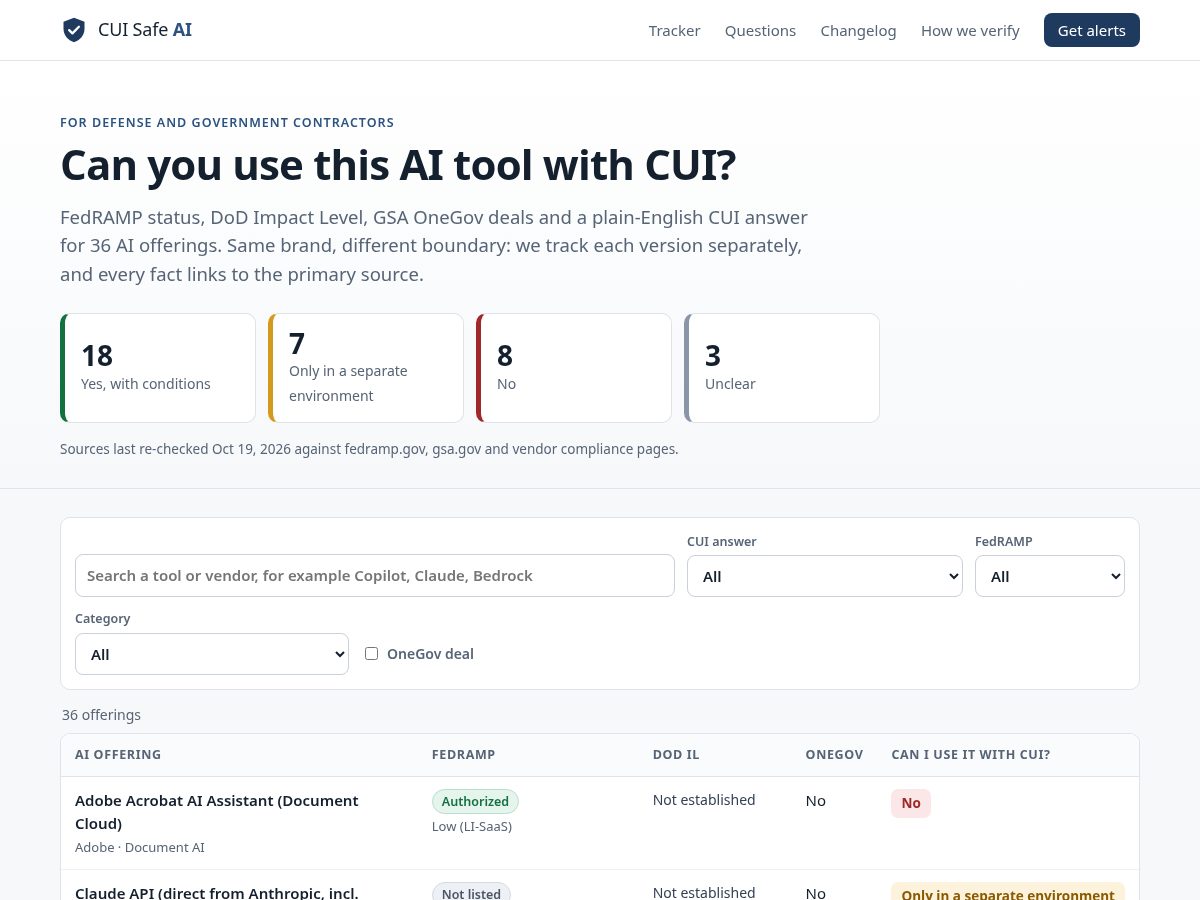This screenshot has width=1200, height=900.
Task: Open the Questions nav link
Action: click(760, 31)
